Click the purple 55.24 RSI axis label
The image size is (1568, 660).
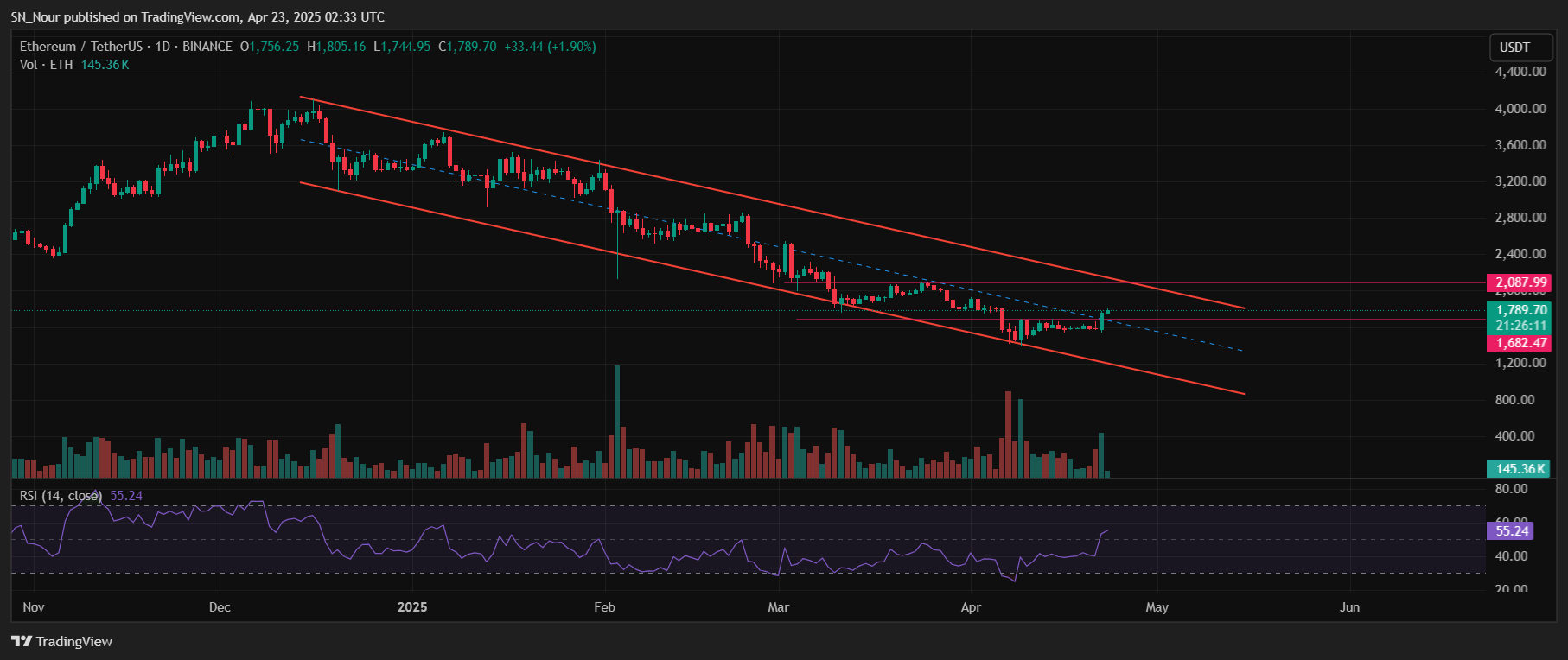pos(1511,531)
